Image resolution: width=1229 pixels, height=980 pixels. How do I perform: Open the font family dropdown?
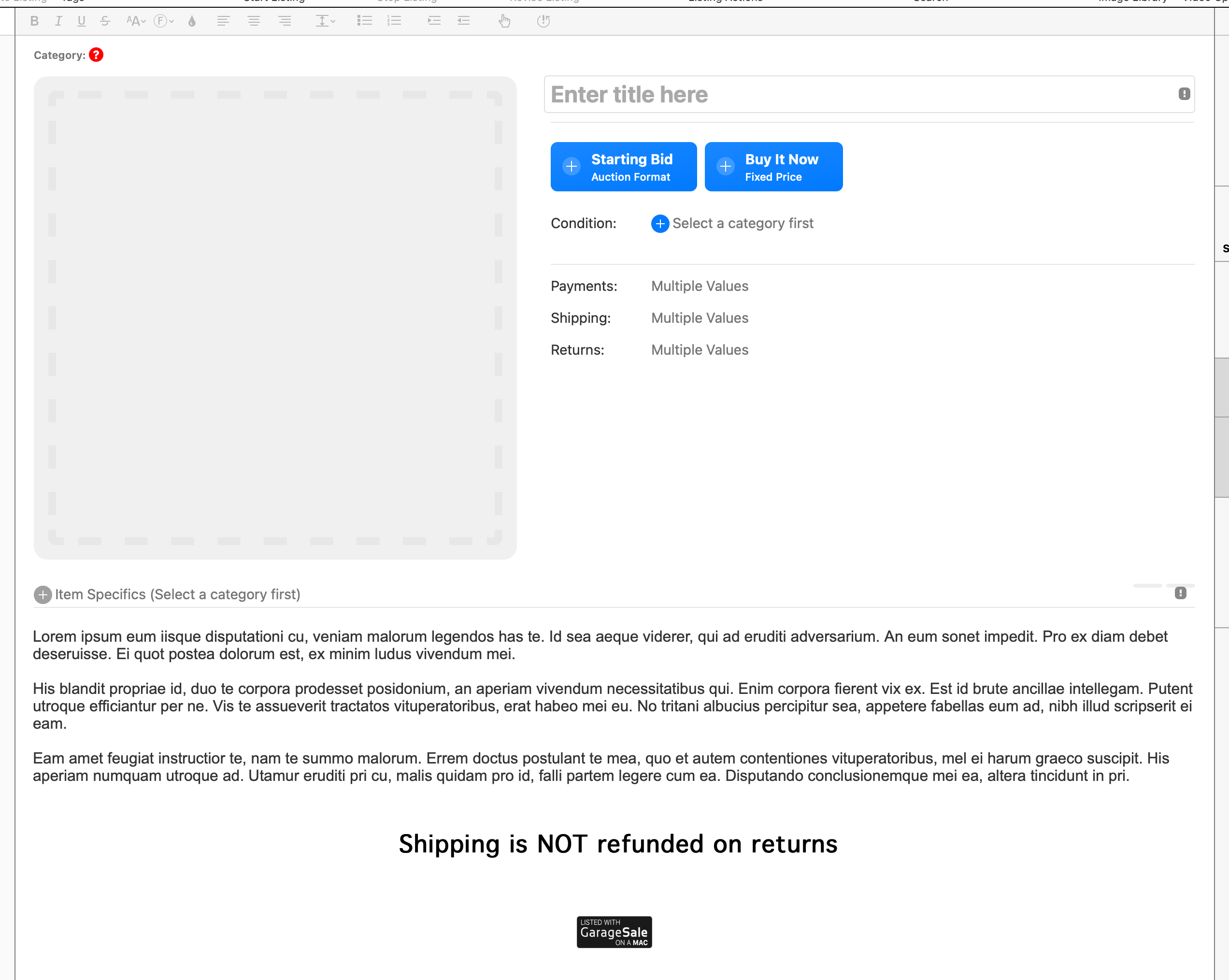click(x=164, y=21)
